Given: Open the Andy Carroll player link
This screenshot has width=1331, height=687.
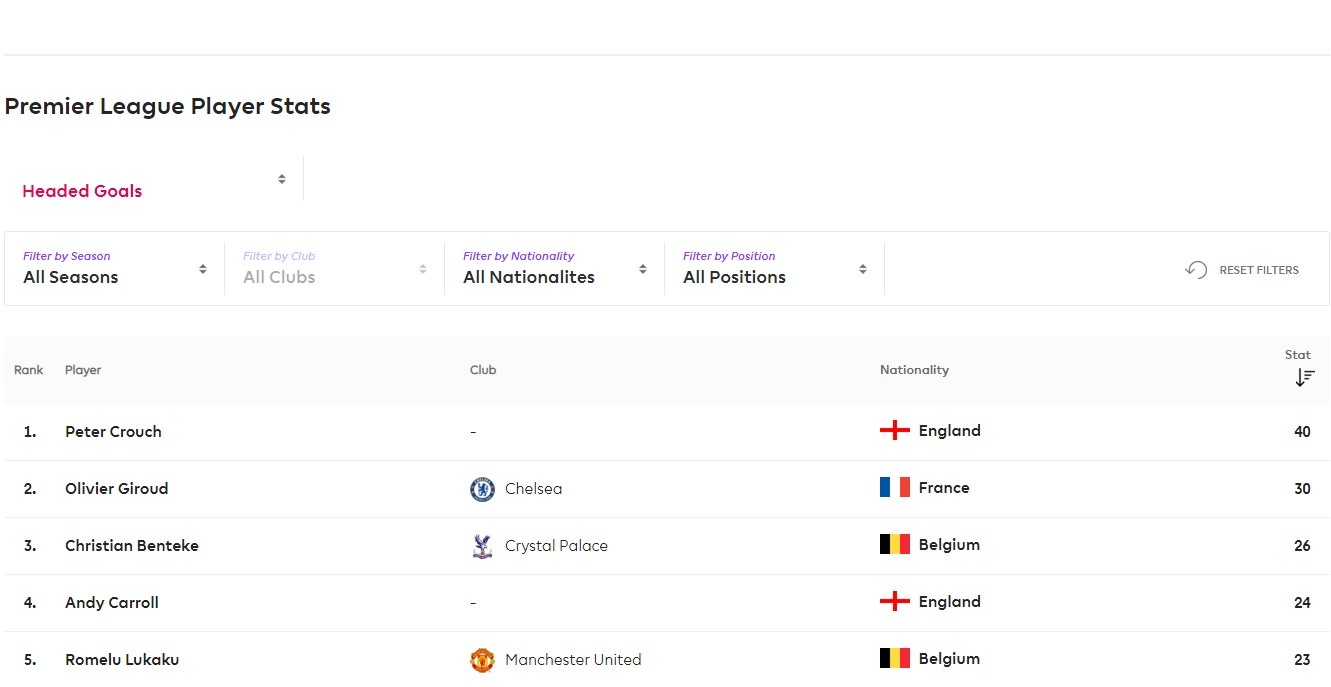Looking at the screenshot, I should coord(112,603).
